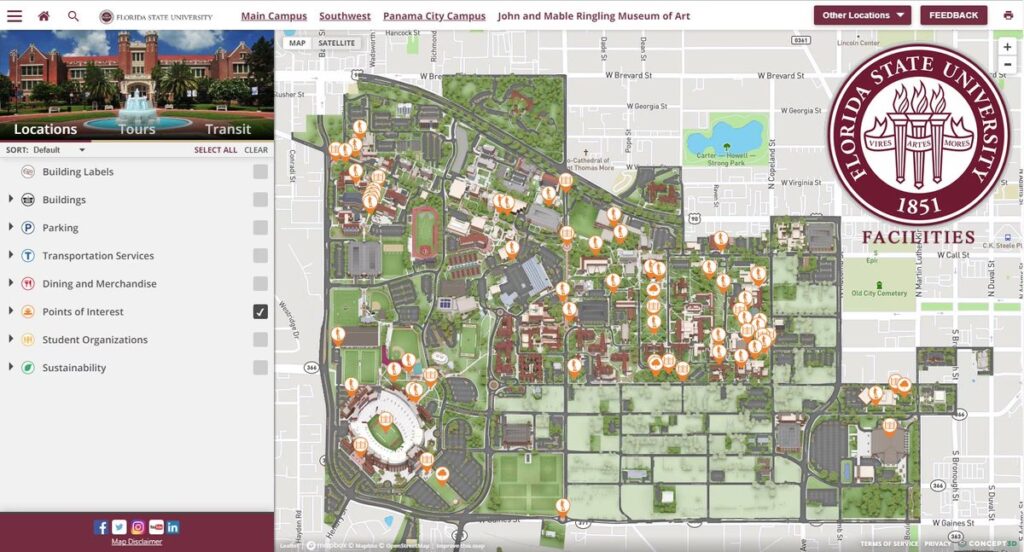Click the print icon
The image size is (1024, 552).
pos(1008,16)
